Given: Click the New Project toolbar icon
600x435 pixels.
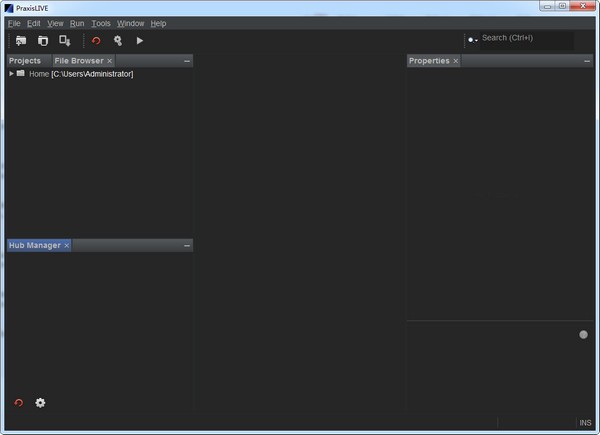Looking at the screenshot, I should (x=21, y=41).
